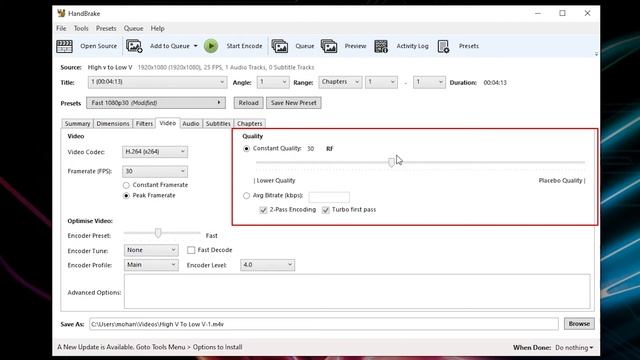Click the green Start Encode play icon
640x360 pixels.
(x=211, y=46)
